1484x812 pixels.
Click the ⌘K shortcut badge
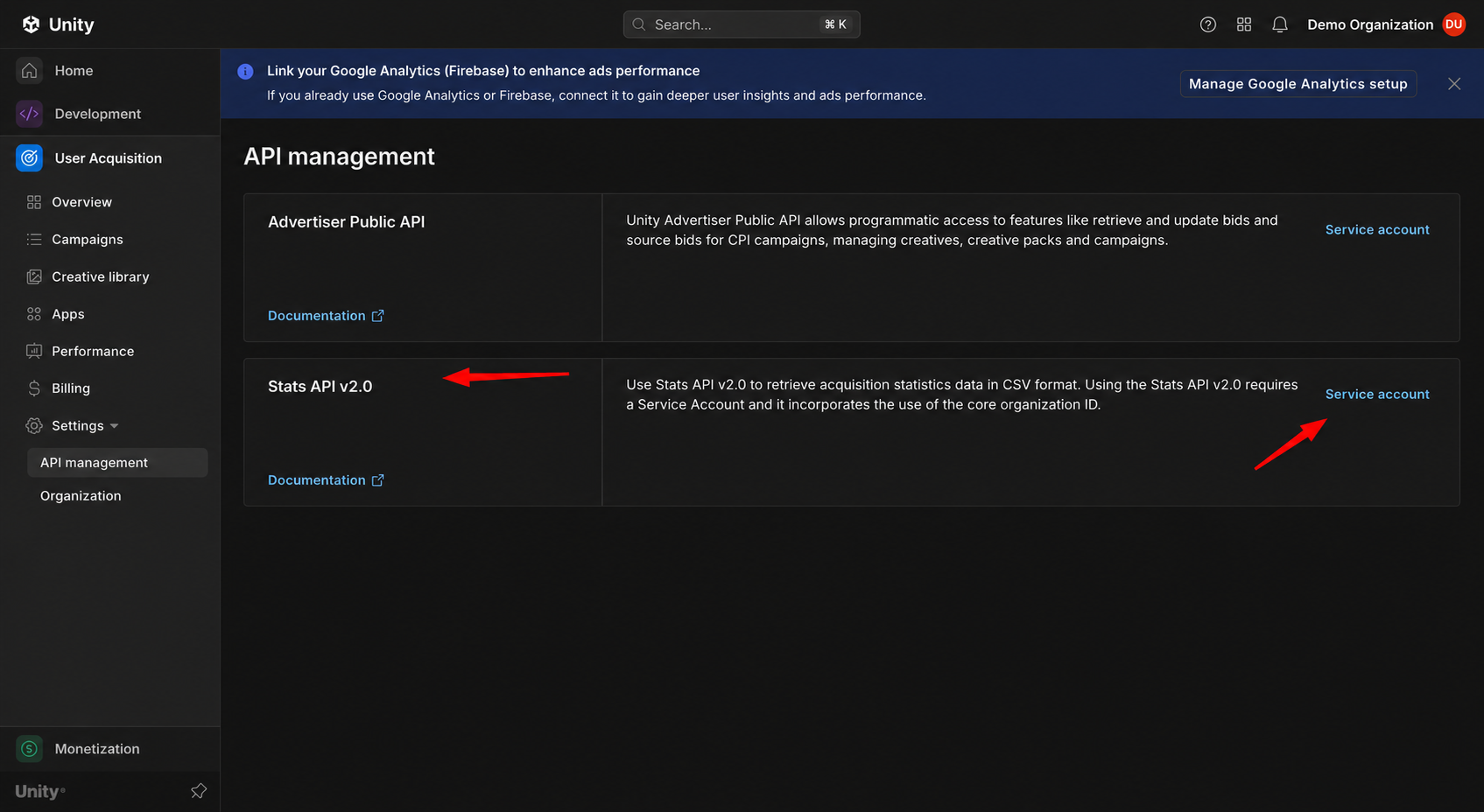835,24
